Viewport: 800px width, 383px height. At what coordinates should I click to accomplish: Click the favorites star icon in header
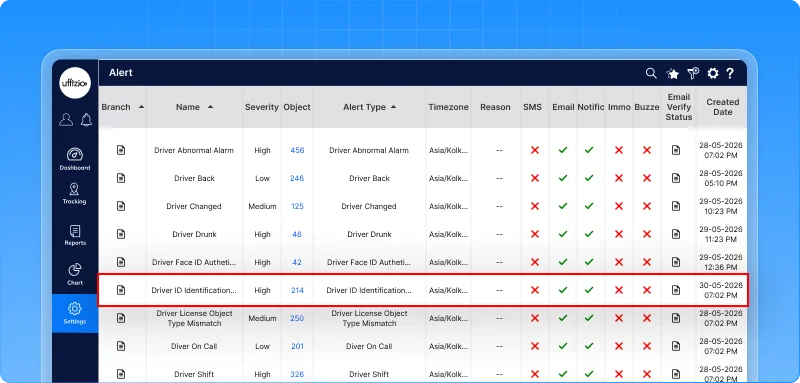tap(672, 74)
